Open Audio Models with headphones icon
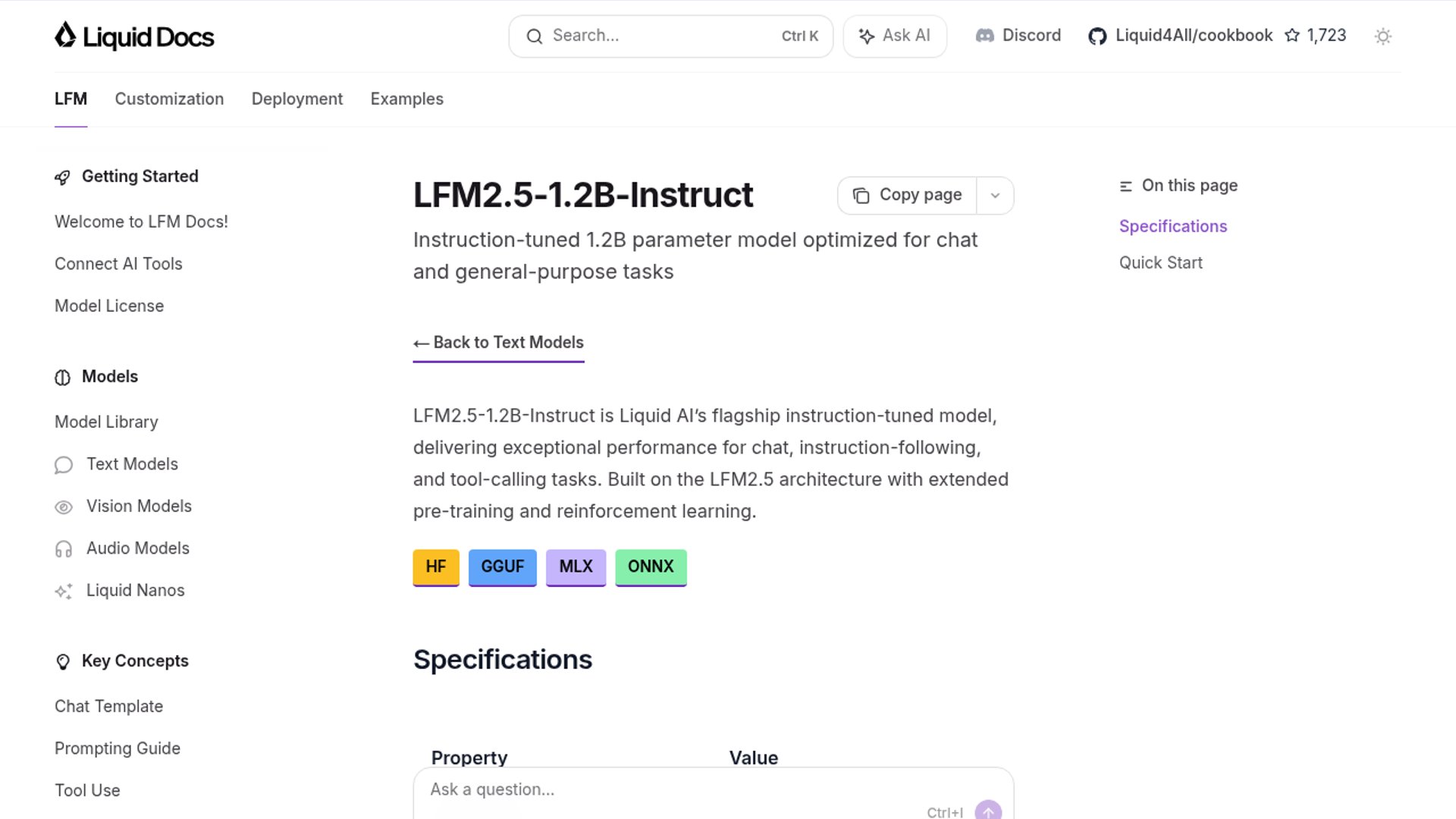Image resolution: width=1456 pixels, height=819 pixels. 64,549
